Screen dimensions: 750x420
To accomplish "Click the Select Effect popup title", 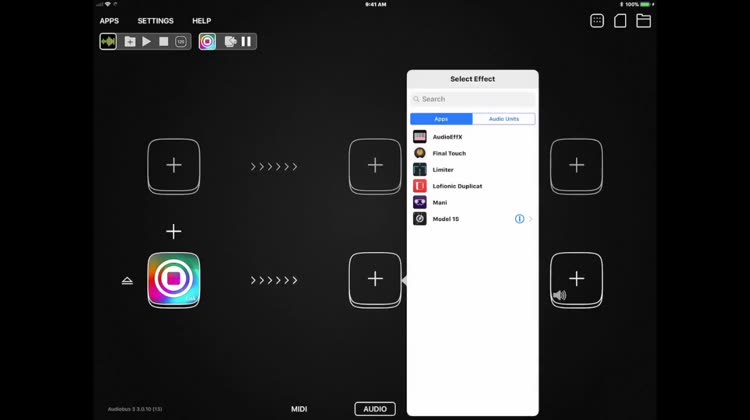I will pyautogui.click(x=473, y=79).
